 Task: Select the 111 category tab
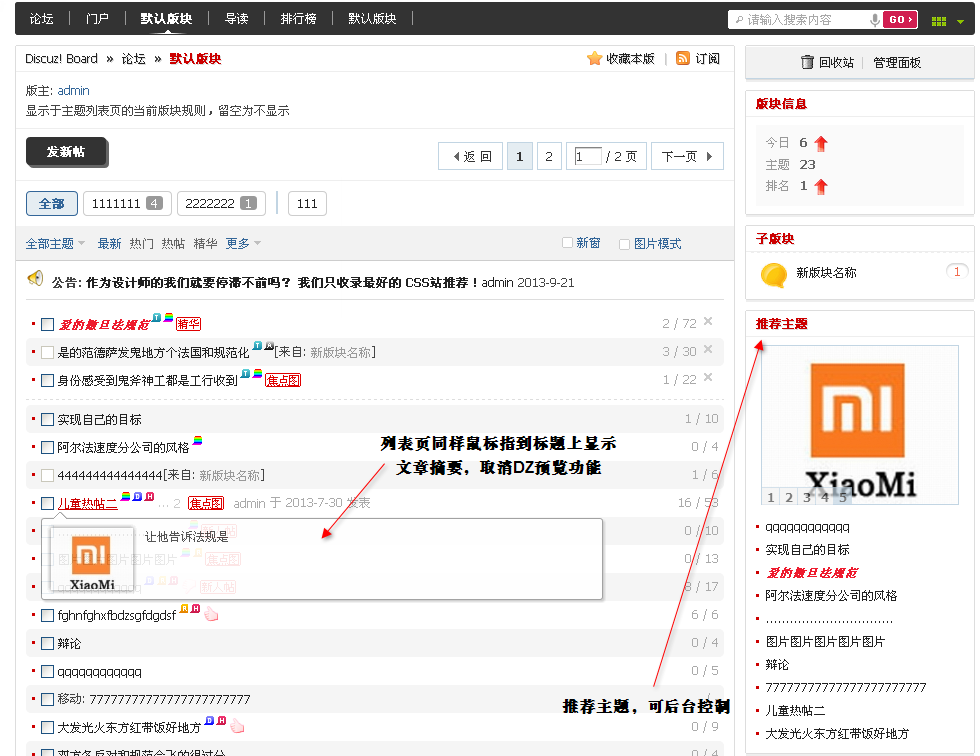pos(307,204)
